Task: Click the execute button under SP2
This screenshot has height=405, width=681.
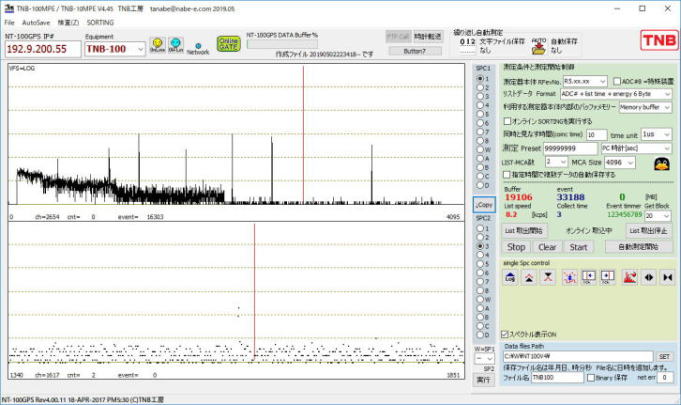Action: point(483,380)
